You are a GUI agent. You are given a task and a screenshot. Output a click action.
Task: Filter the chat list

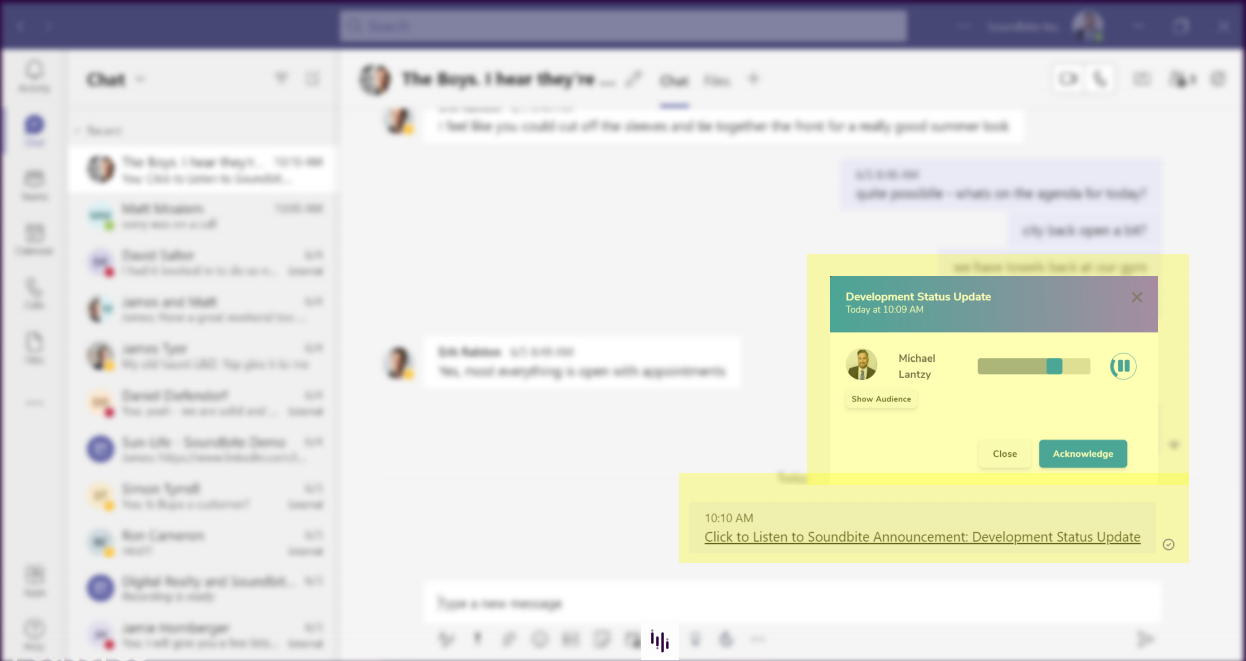(281, 79)
